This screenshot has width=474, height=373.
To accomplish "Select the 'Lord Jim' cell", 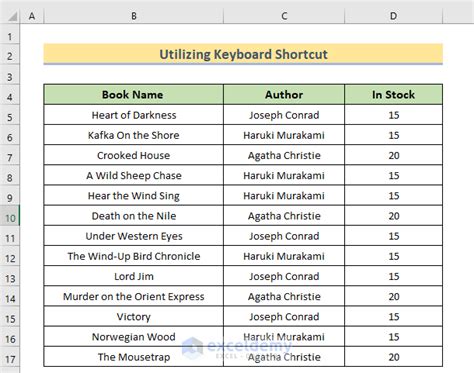I will click(x=133, y=276).
